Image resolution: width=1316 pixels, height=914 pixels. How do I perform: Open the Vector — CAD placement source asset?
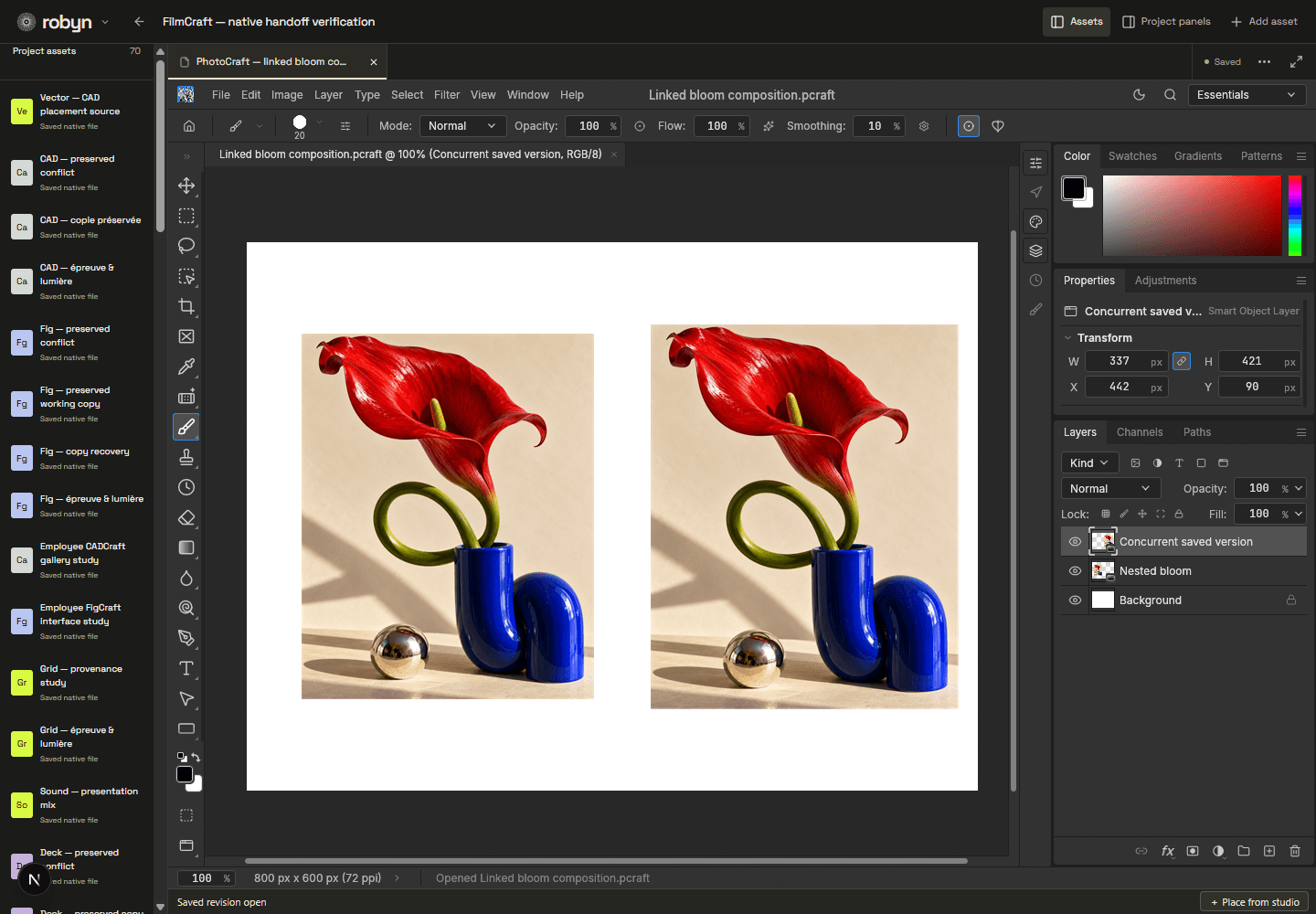[79, 112]
